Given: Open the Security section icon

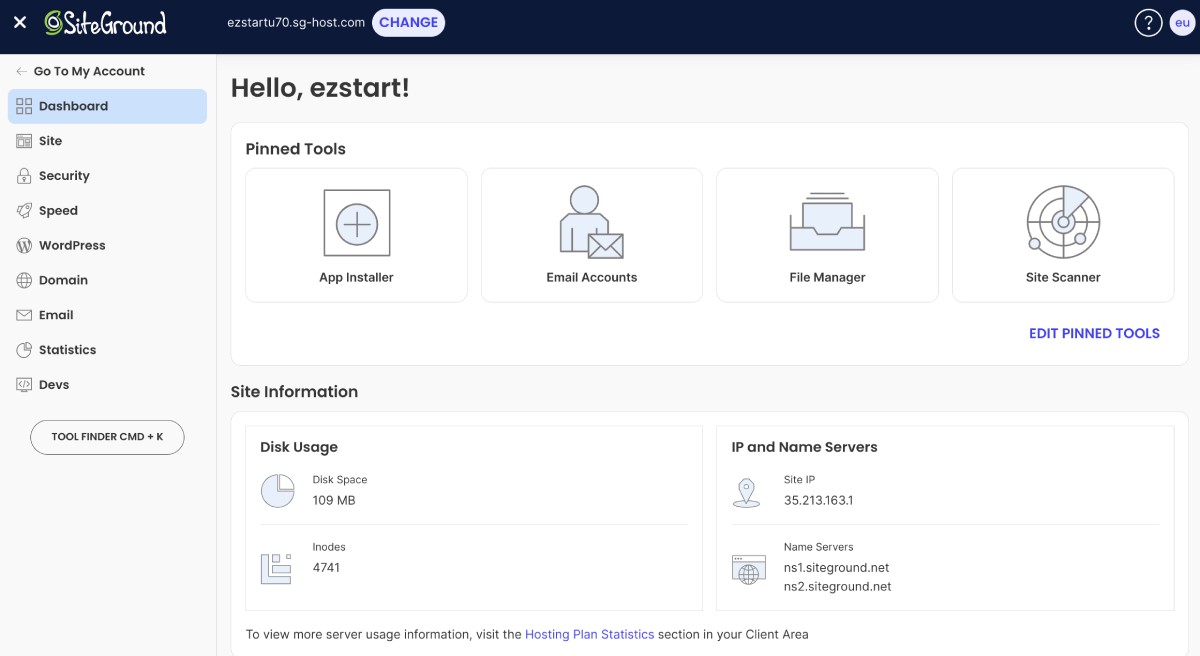Looking at the screenshot, I should [22, 175].
